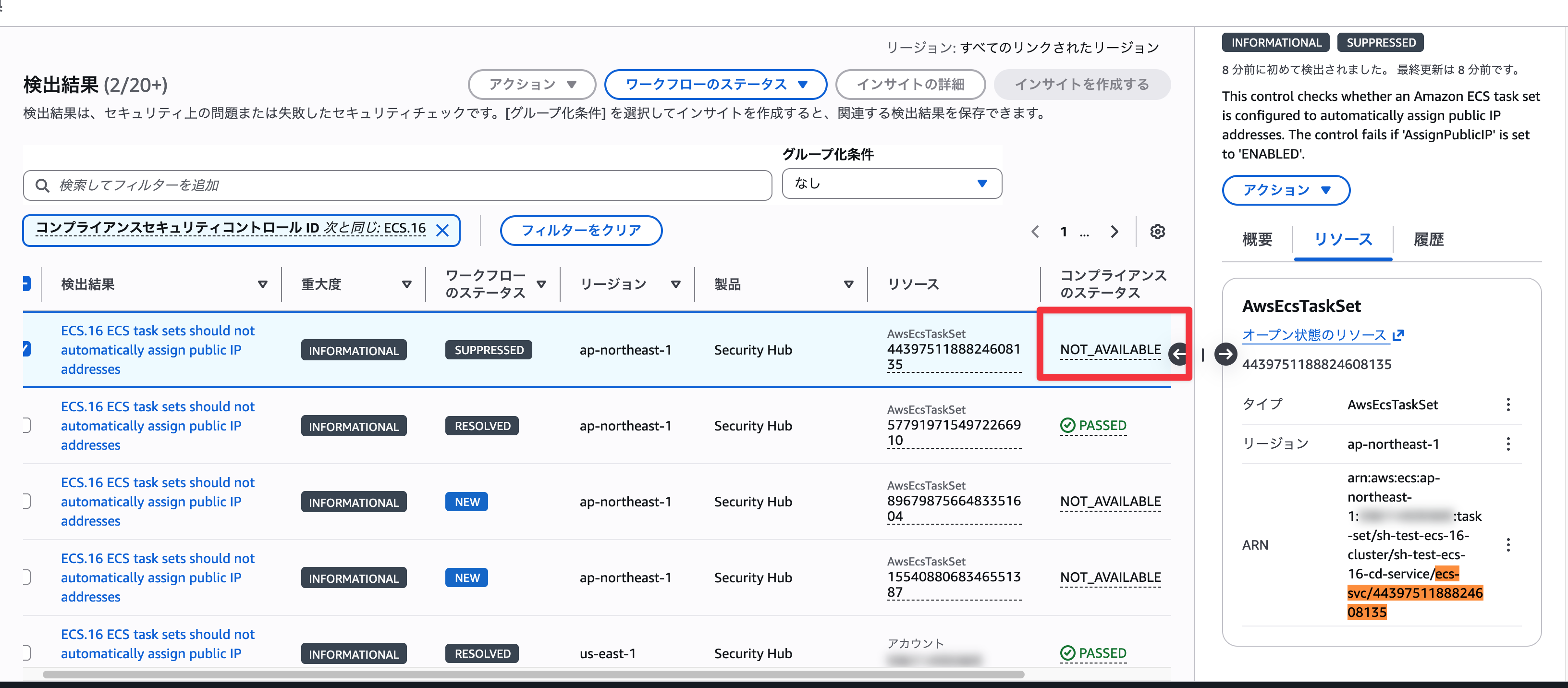1568x688 pixels.
Task: Click the SUPPRESSED workflow badge in table
Action: (x=489, y=350)
